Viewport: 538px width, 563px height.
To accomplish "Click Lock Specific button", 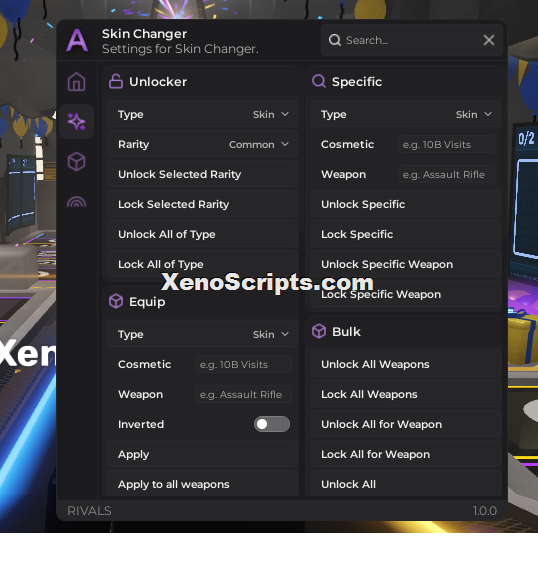I will tap(405, 234).
